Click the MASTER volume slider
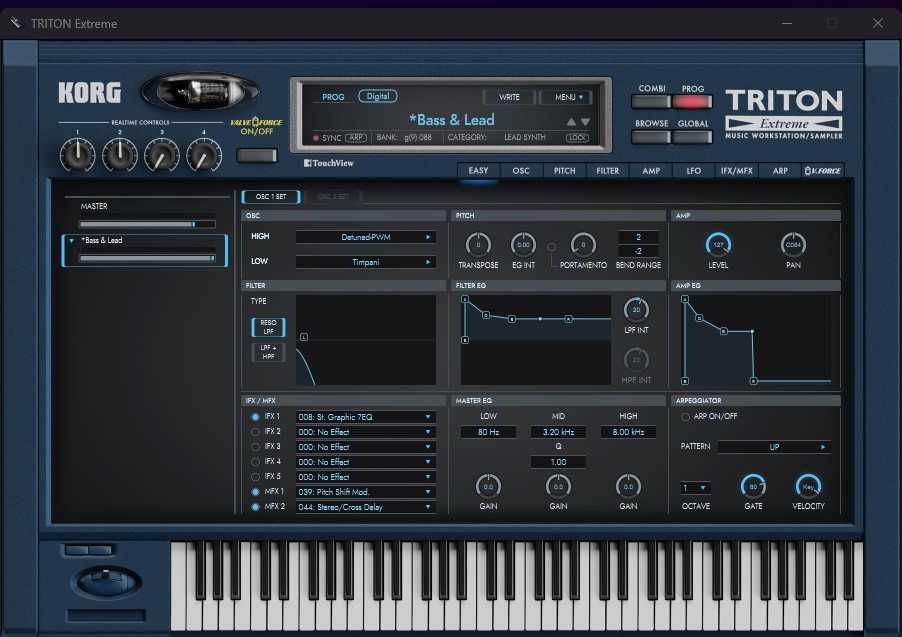This screenshot has height=637, width=902. point(147,224)
